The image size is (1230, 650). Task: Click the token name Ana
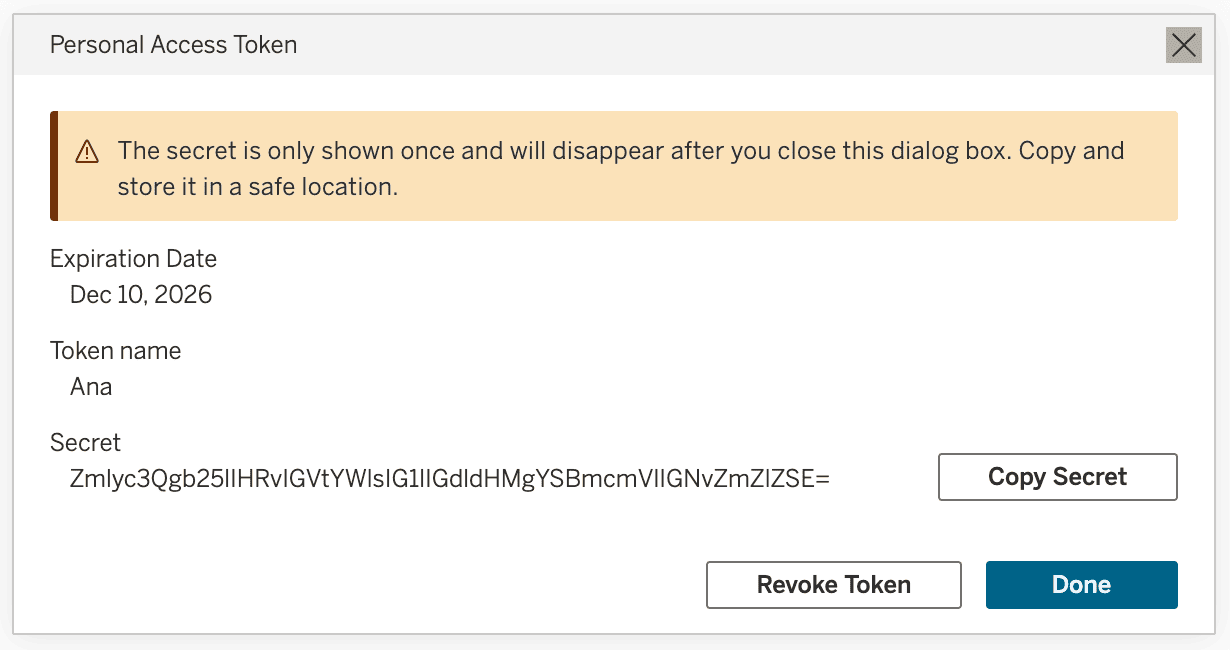(90, 386)
